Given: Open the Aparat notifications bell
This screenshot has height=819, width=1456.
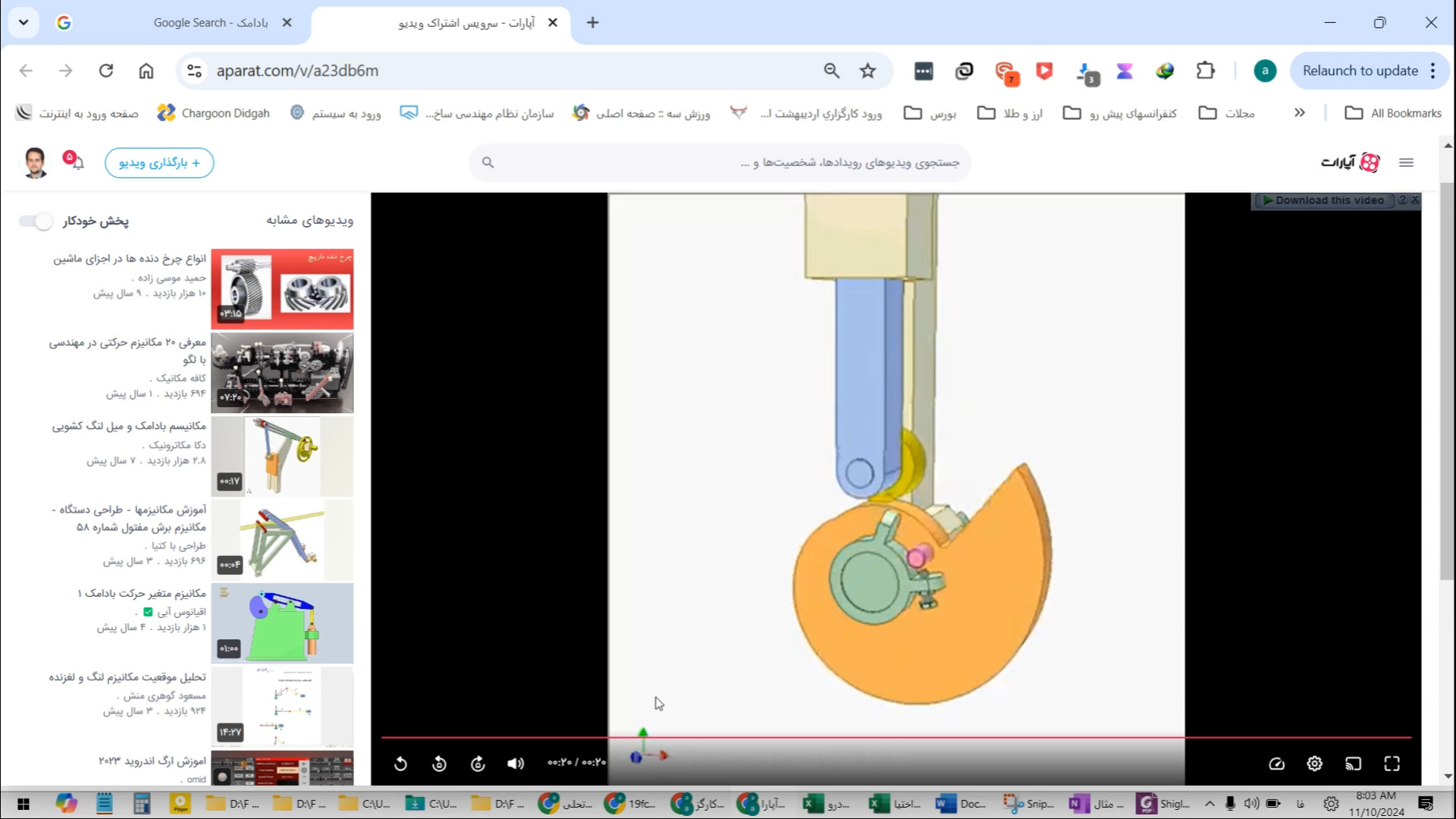Looking at the screenshot, I should pyautogui.click(x=77, y=162).
